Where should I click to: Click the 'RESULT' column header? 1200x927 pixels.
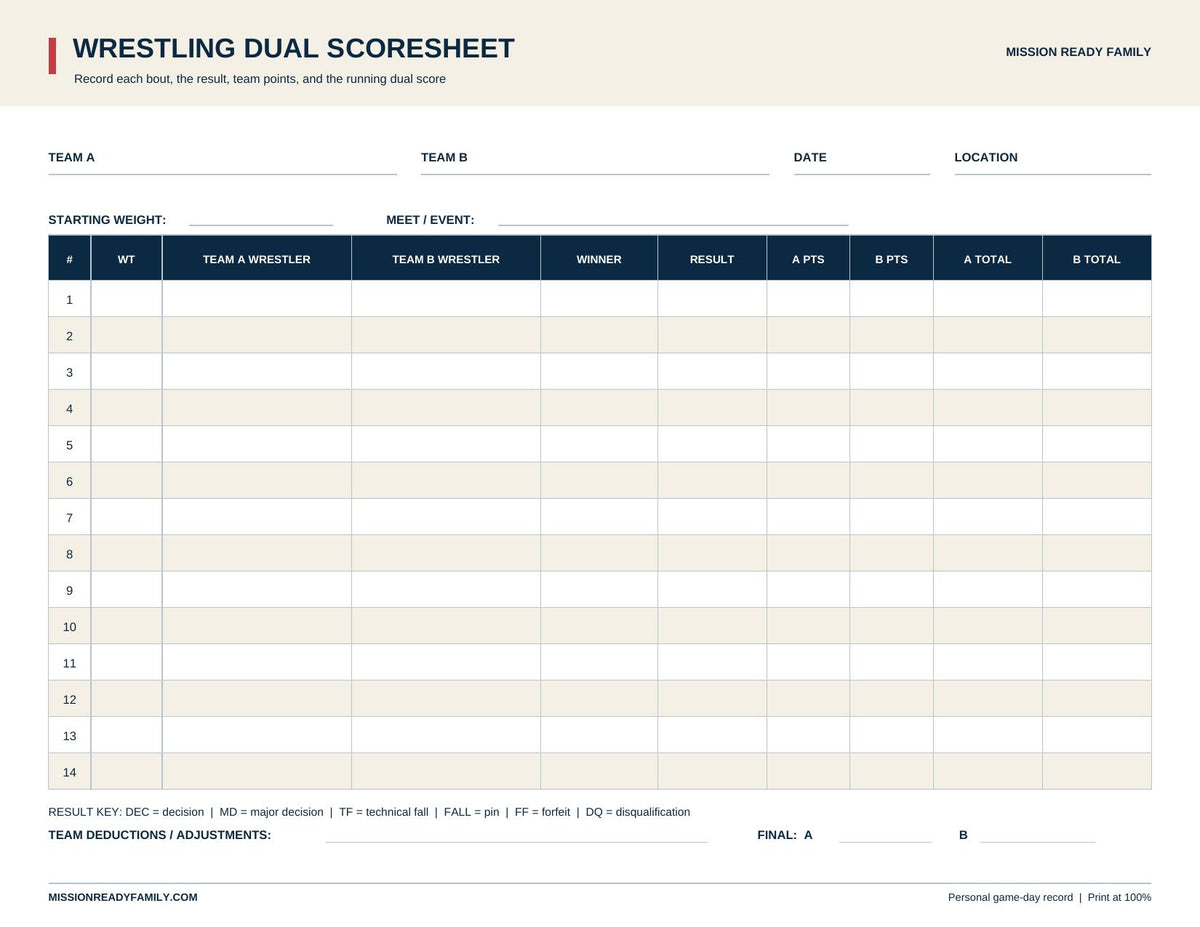click(712, 259)
